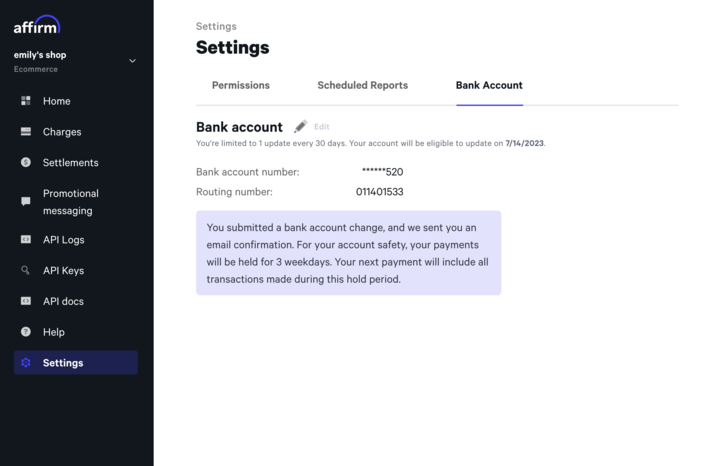Click the pencil edit icon beside Bank account
Viewport: 720px width, 466px height.
coord(300,126)
